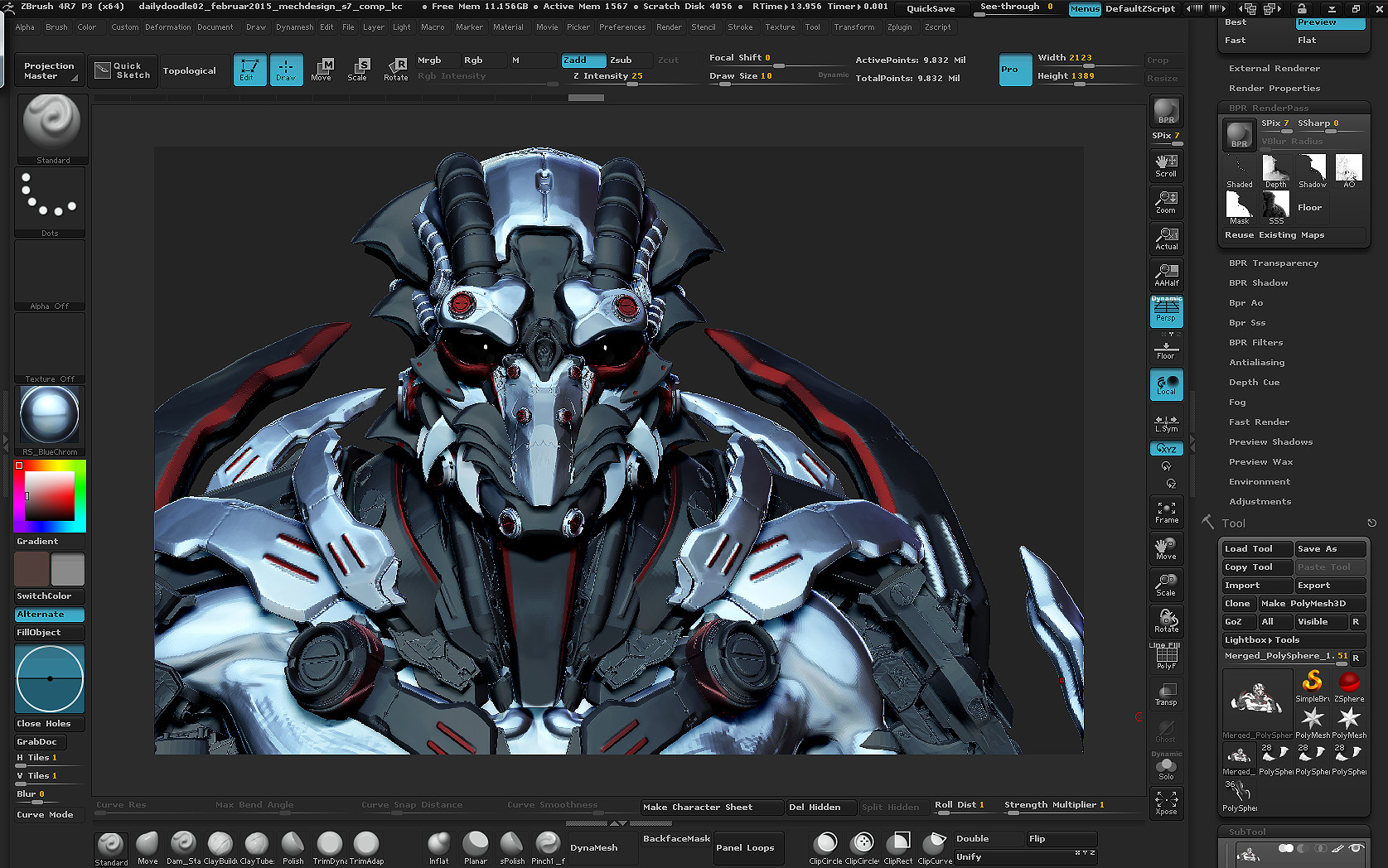Select the Rotate tool on the top shelf
Viewport: 1388px width, 868px height.
pyautogui.click(x=396, y=70)
